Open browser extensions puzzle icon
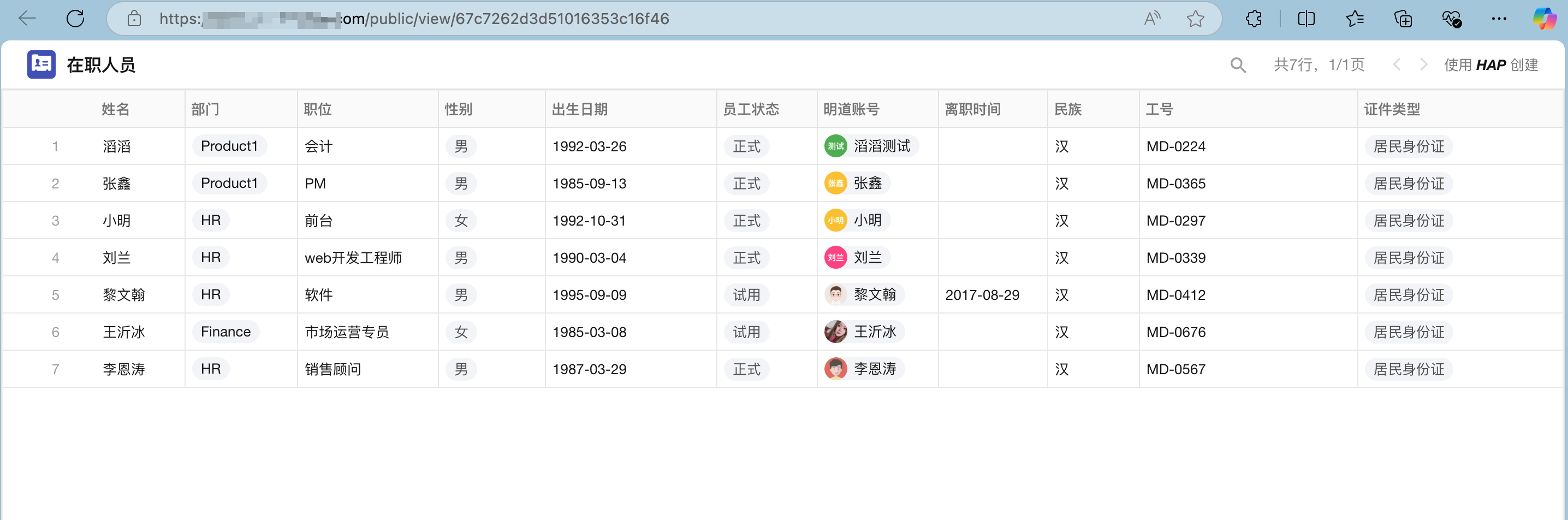 point(1254,19)
